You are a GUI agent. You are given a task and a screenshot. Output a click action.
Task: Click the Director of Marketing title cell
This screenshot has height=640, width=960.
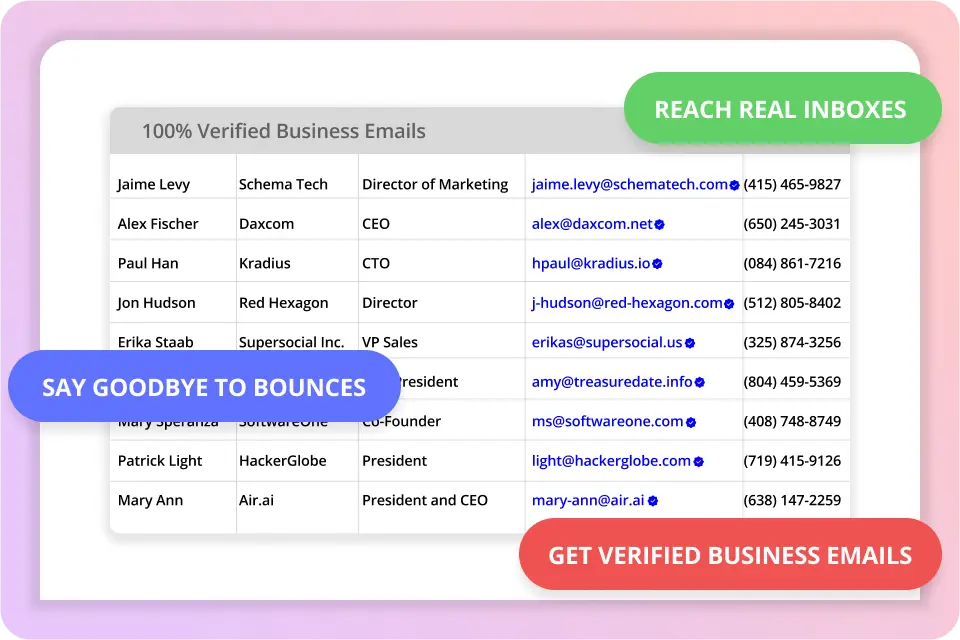[435, 184]
